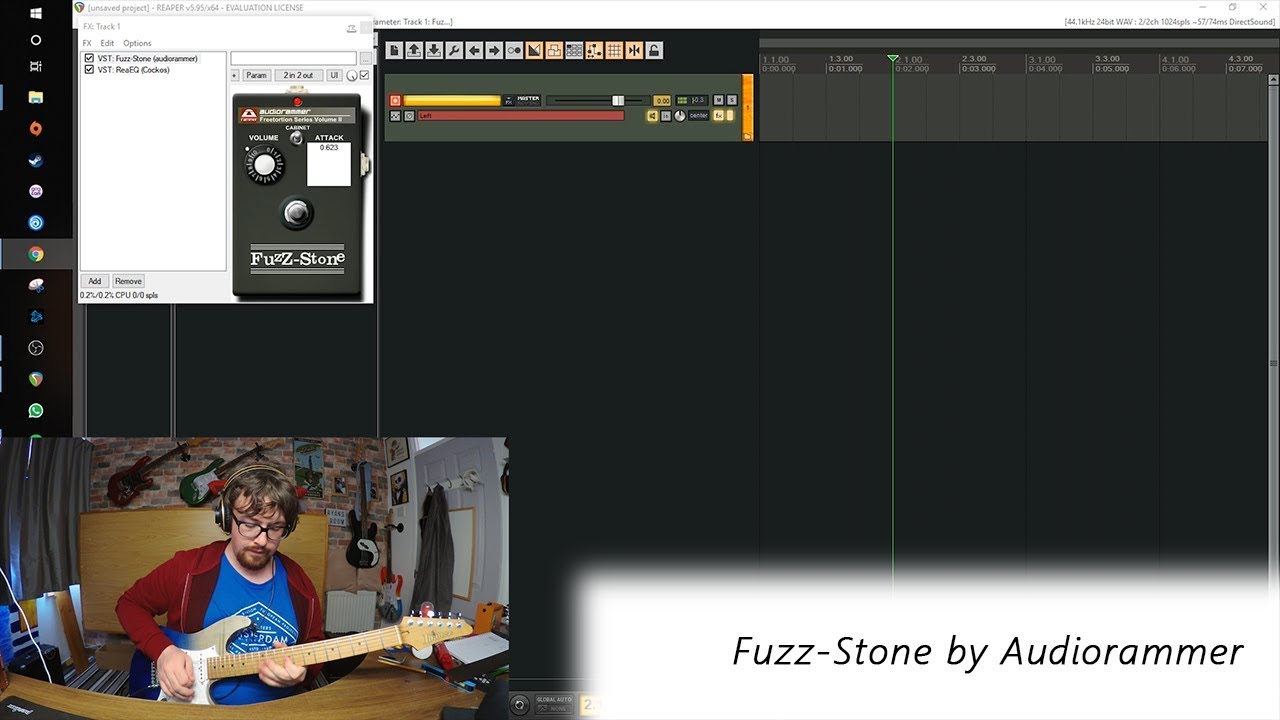
Task: Click the track peak meter -0.3 display
Action: [692, 100]
